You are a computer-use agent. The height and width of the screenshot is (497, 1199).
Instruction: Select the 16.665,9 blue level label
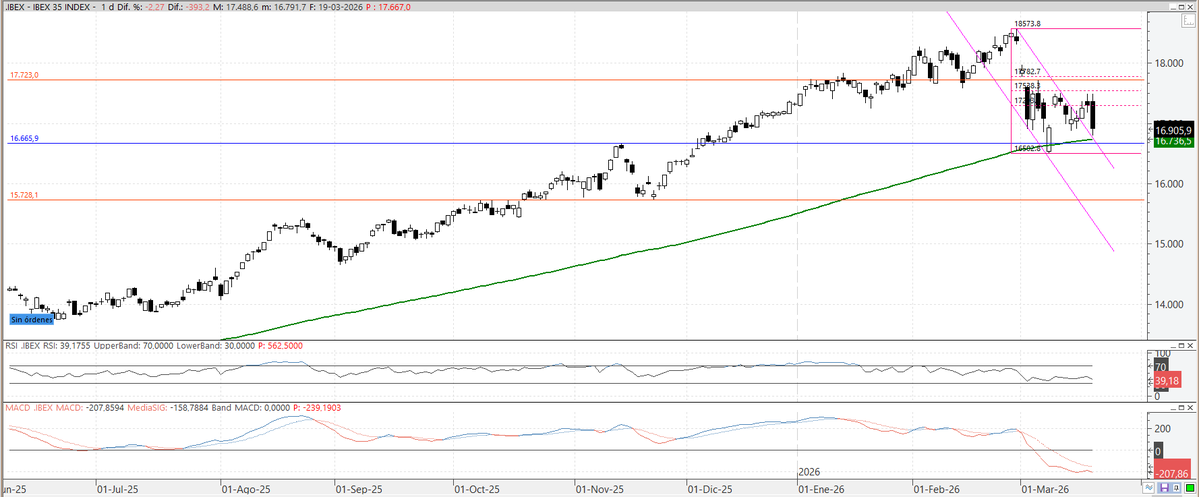click(x=23, y=139)
